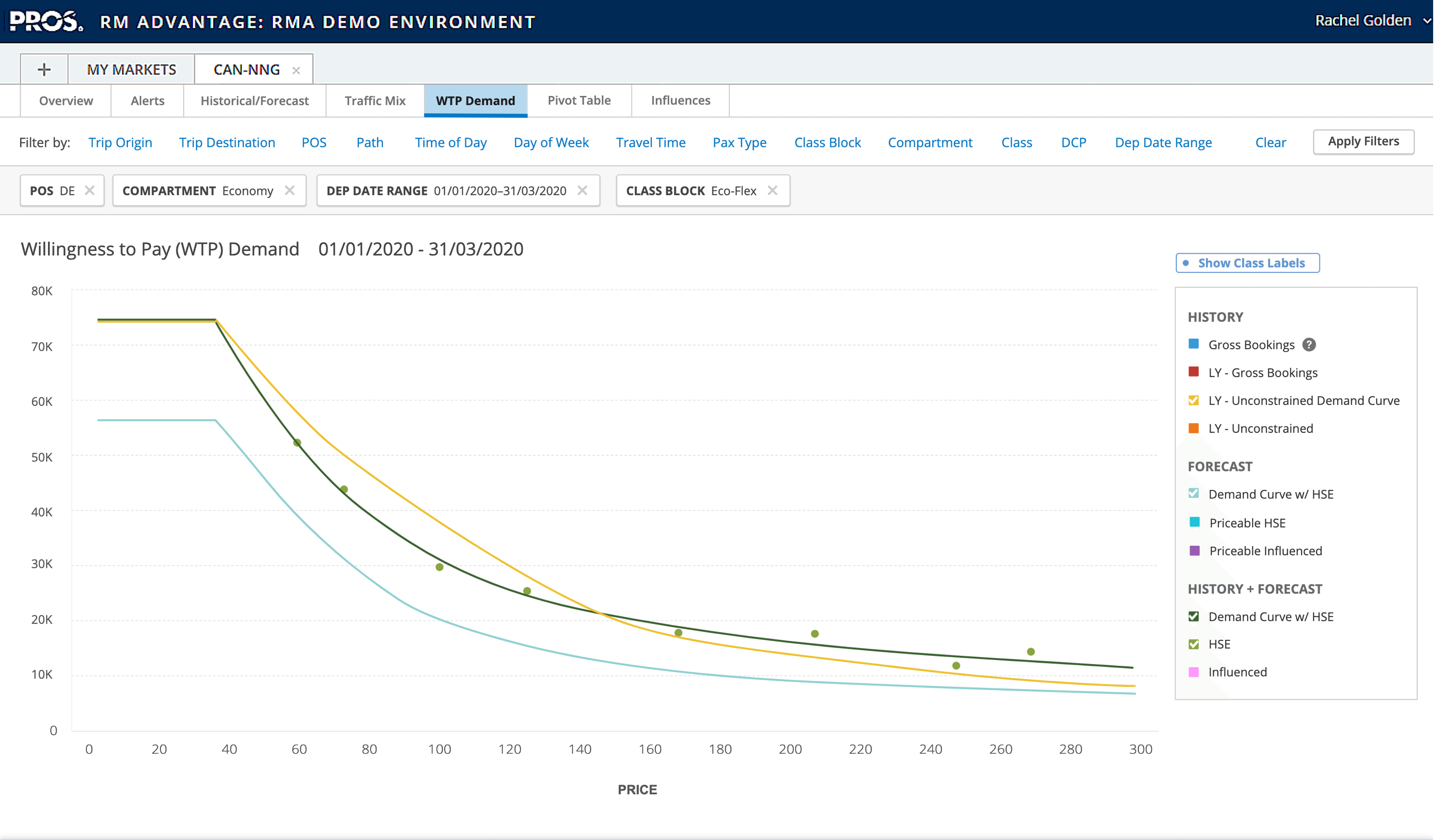Image resolution: width=1434 pixels, height=840 pixels.
Task: Remove the POS DE filter chip
Action: (x=90, y=190)
